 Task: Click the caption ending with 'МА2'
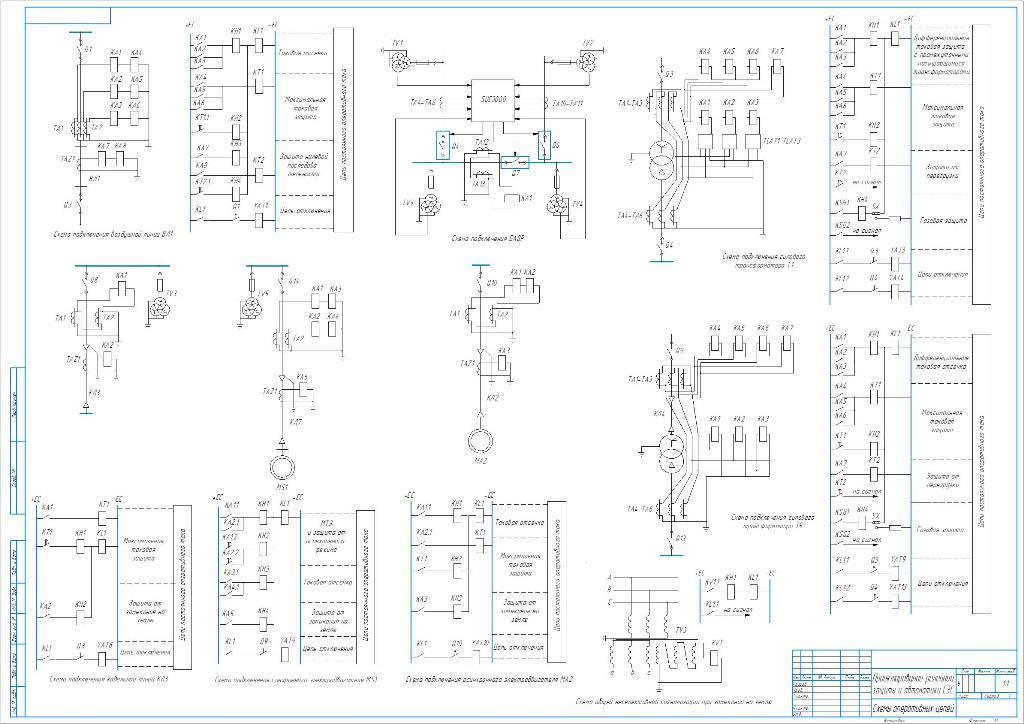tap(489, 680)
